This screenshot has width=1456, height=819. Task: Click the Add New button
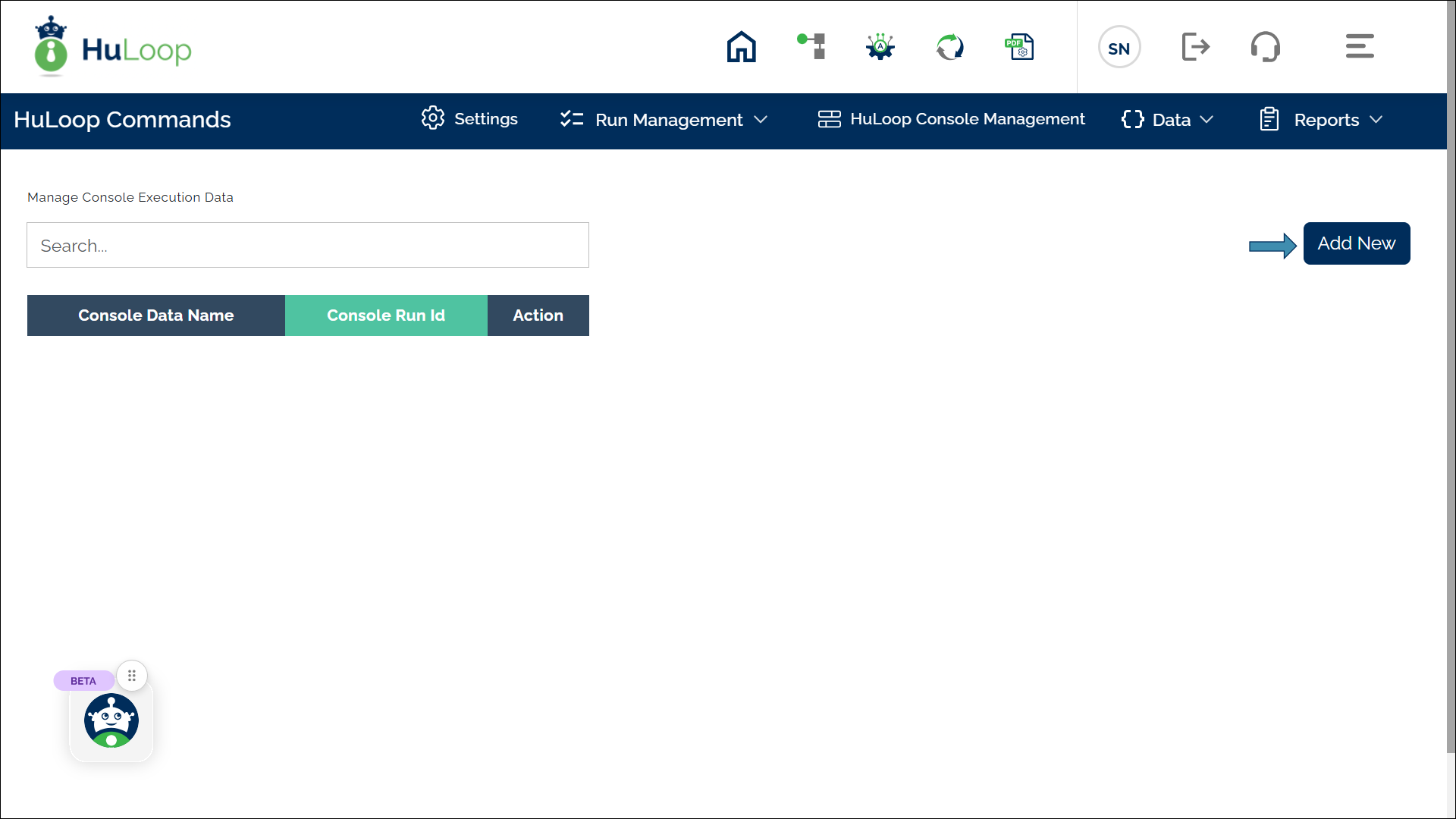pyautogui.click(x=1356, y=243)
